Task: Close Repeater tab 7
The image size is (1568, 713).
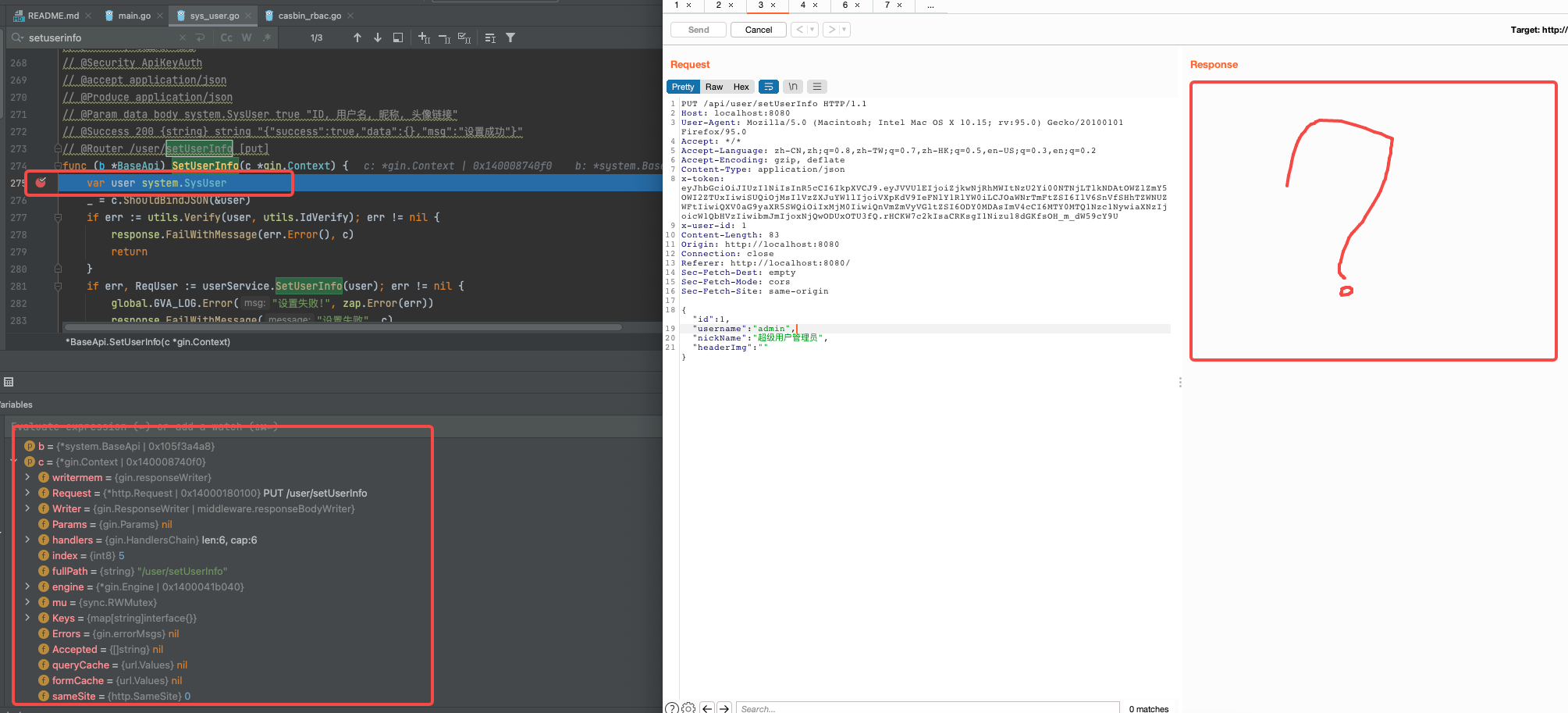Action: click(x=899, y=5)
